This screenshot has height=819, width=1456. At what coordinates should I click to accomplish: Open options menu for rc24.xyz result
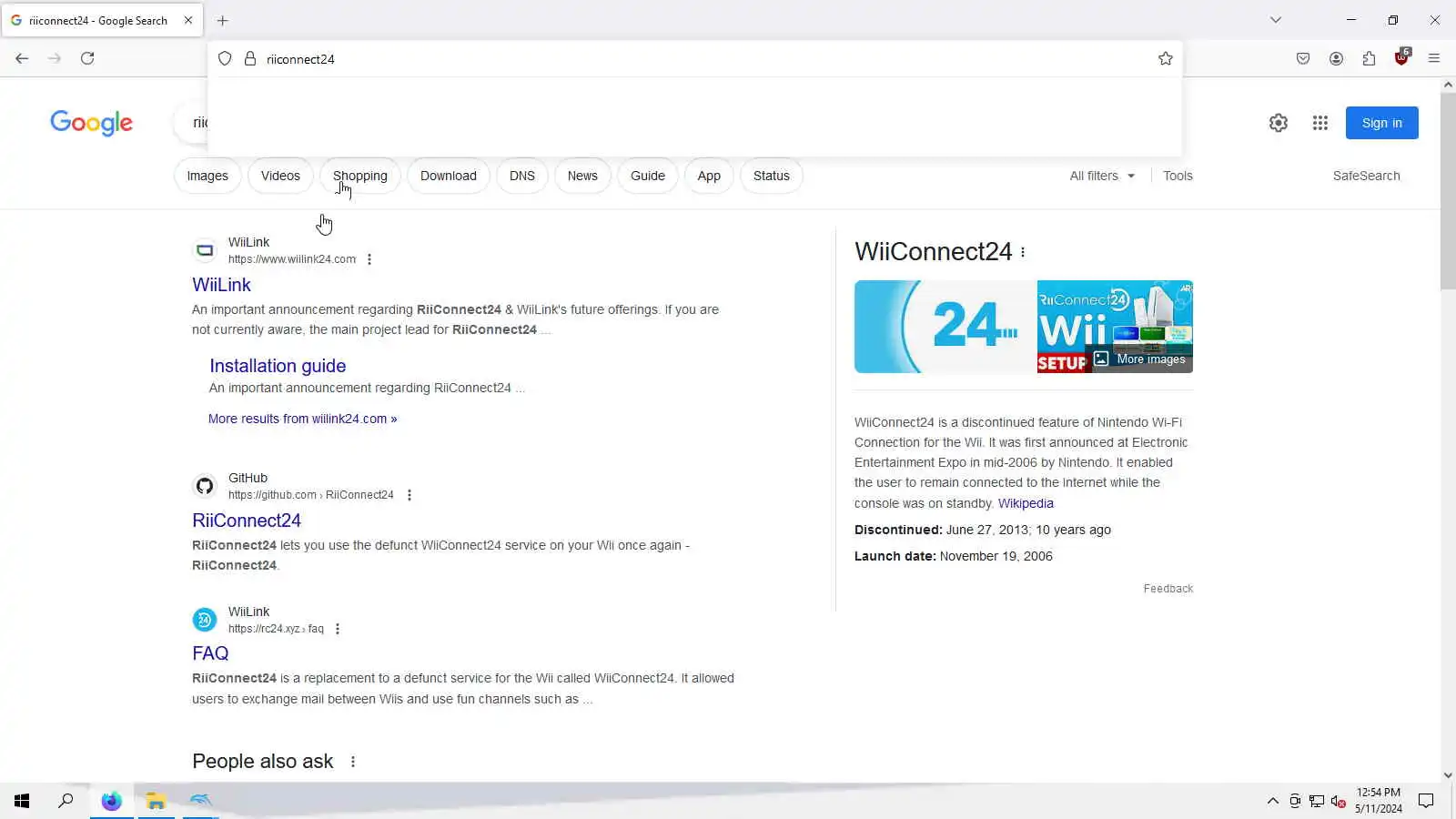tap(338, 629)
